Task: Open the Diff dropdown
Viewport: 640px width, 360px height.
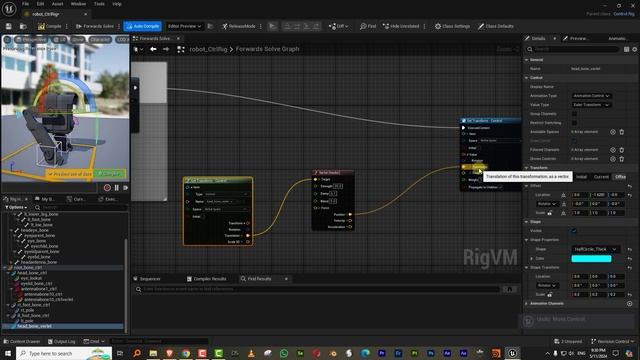Action: click(338, 26)
